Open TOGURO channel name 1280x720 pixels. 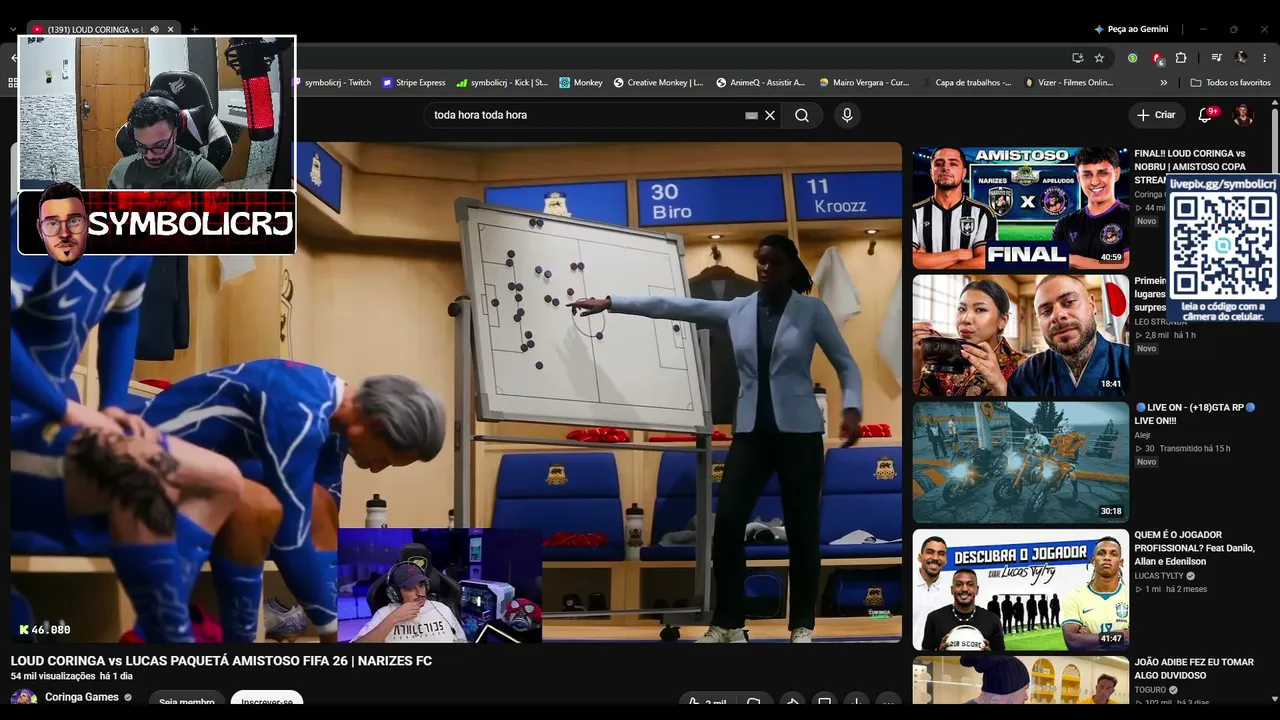pos(1150,690)
